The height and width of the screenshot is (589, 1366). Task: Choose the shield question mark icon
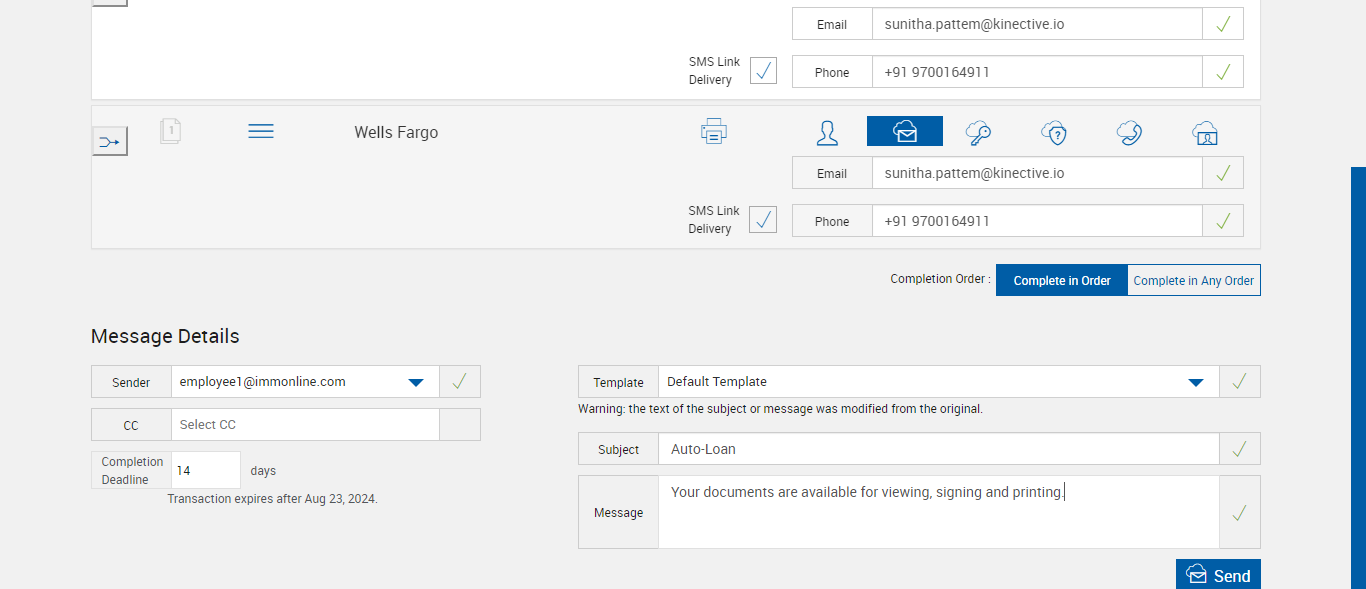coord(1054,132)
